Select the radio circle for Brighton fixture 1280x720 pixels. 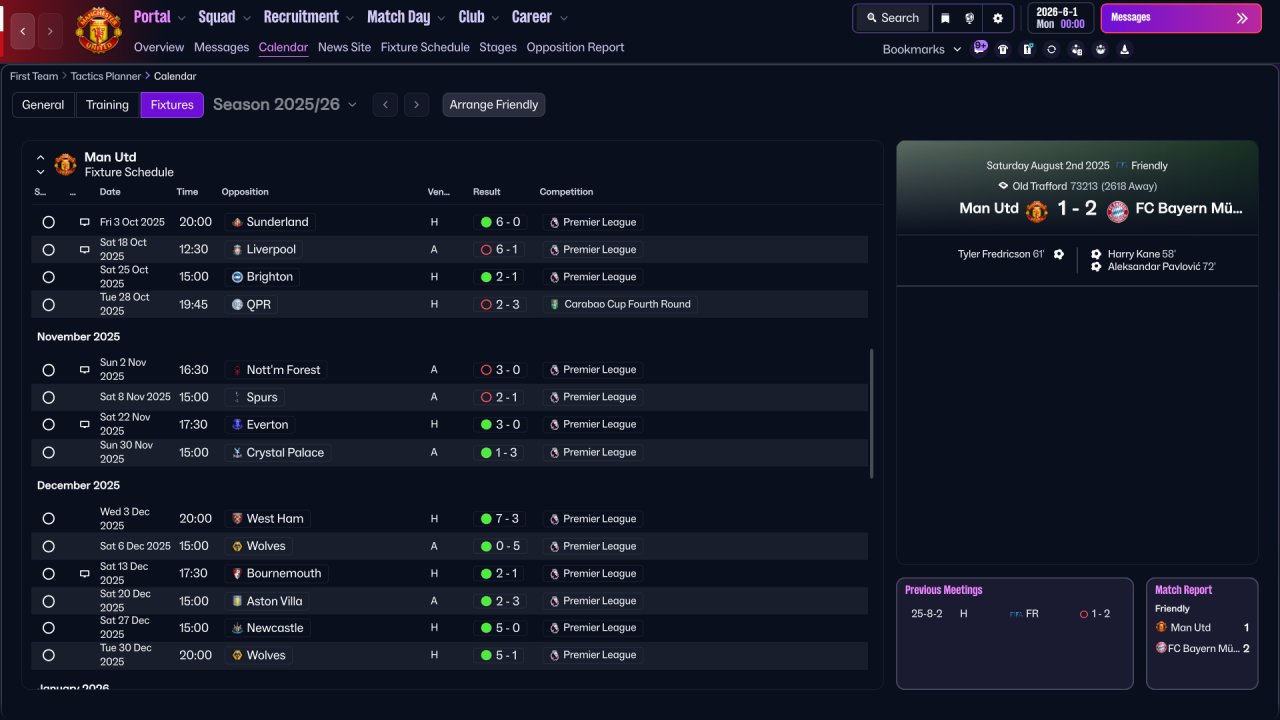[x=48, y=277]
